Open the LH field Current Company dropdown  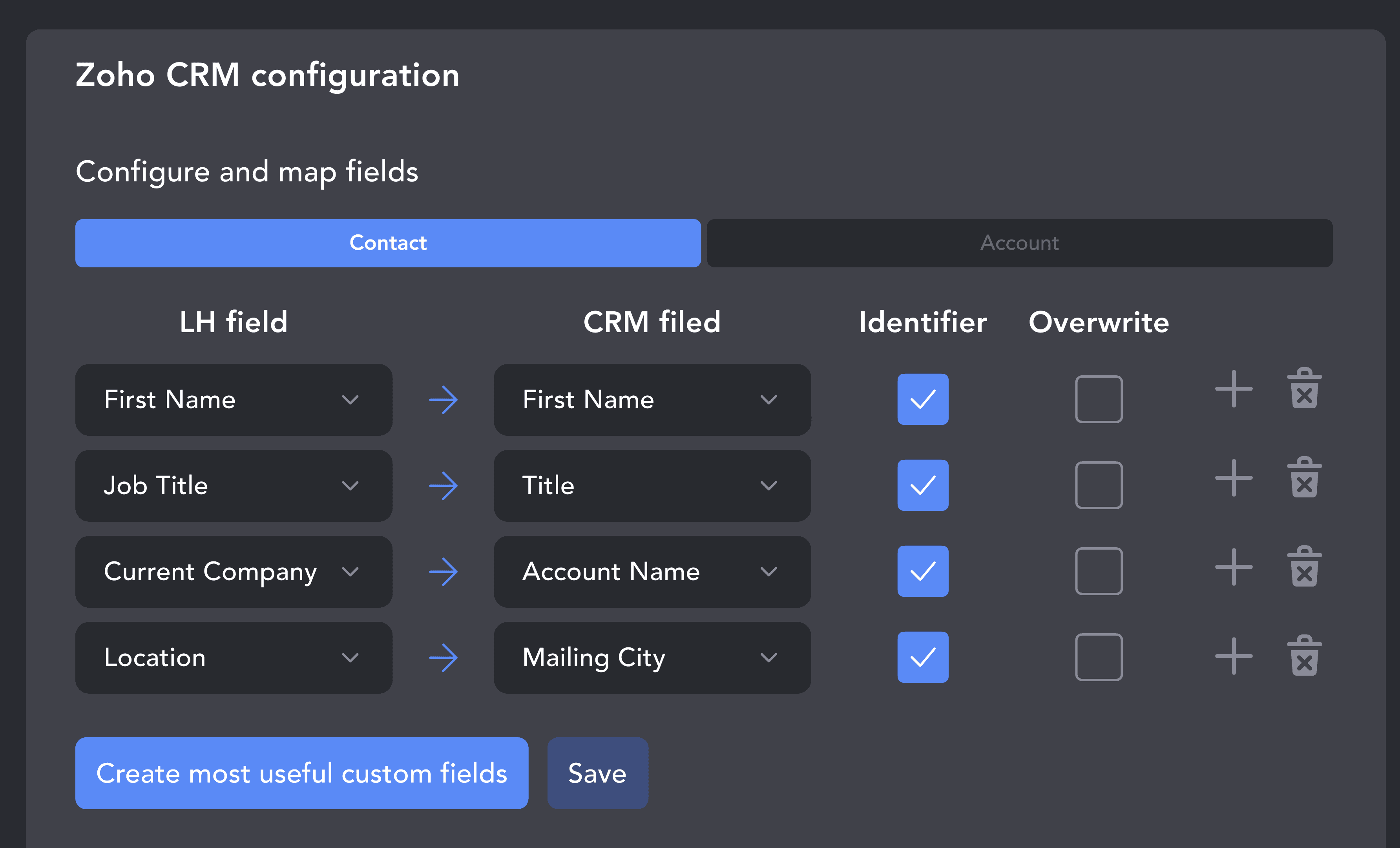(x=234, y=571)
